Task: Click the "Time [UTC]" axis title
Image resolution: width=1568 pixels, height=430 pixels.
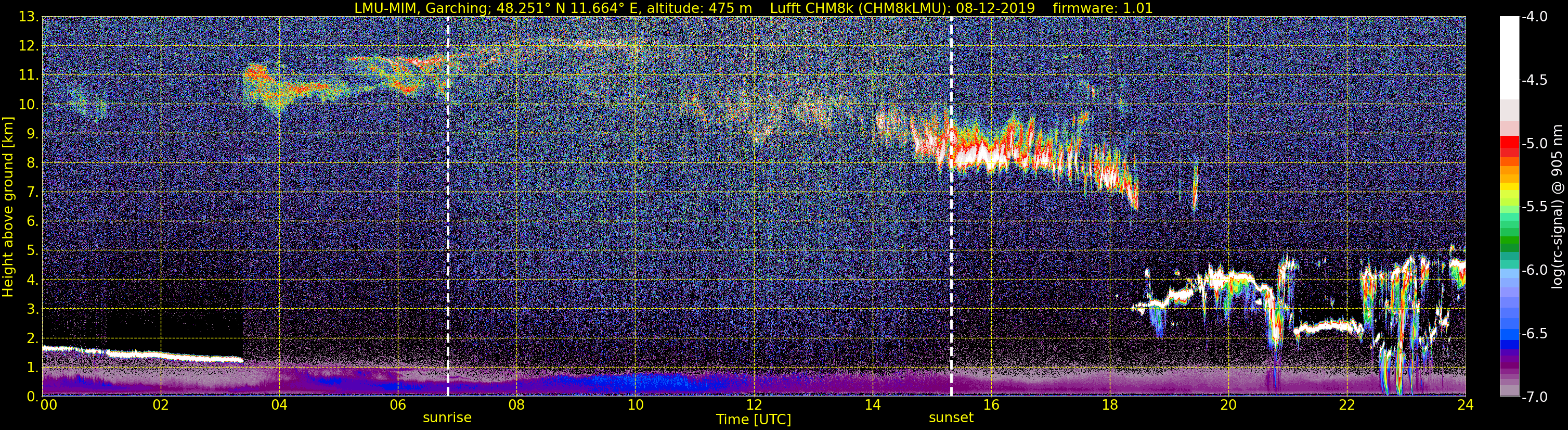Action: tap(754, 420)
